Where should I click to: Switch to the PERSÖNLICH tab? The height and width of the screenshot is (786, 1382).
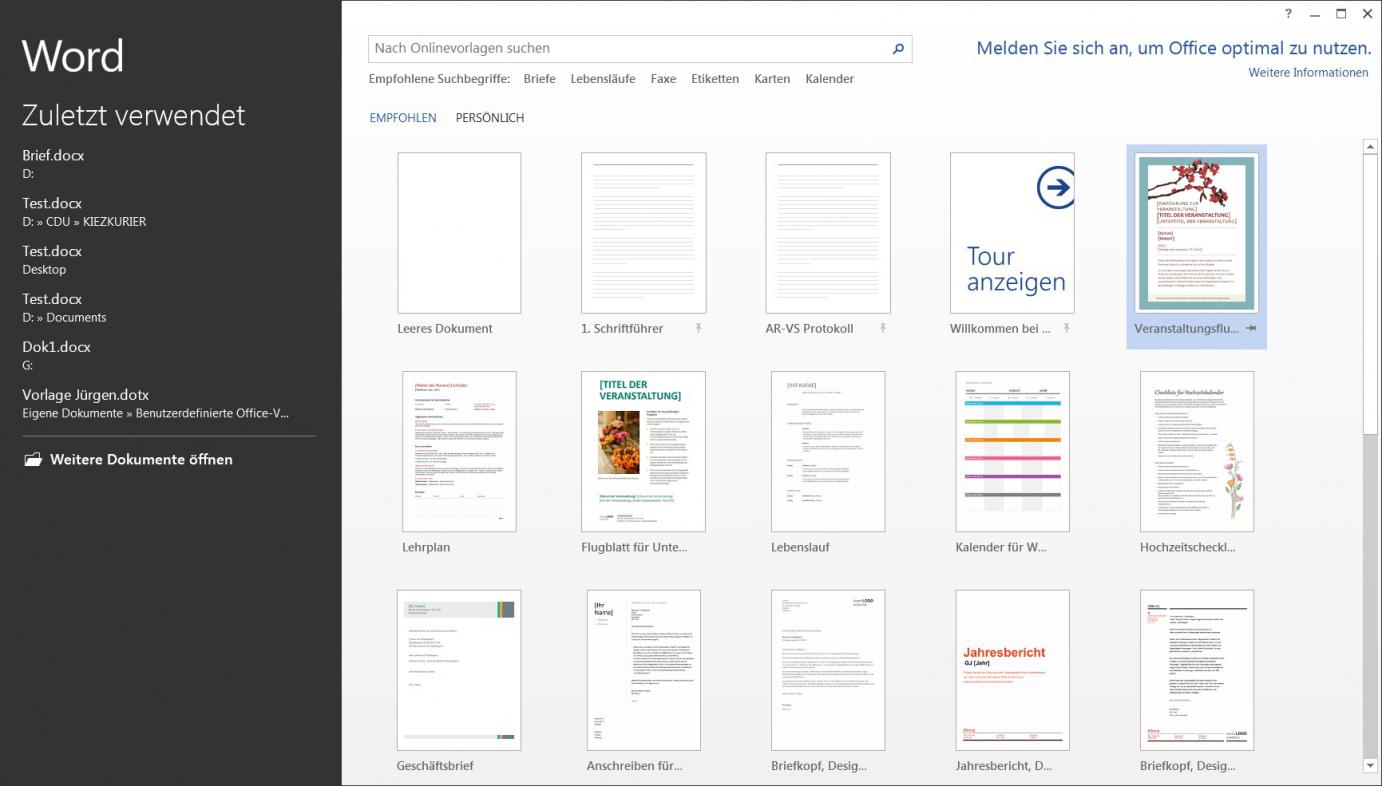pyautogui.click(x=490, y=118)
